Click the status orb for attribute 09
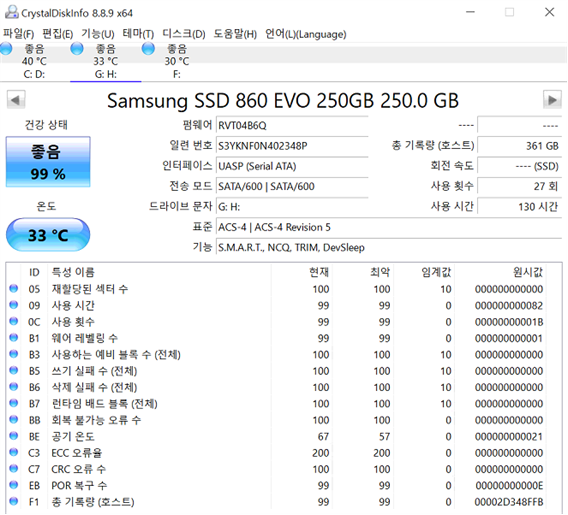The height and width of the screenshot is (515, 568). [14, 305]
